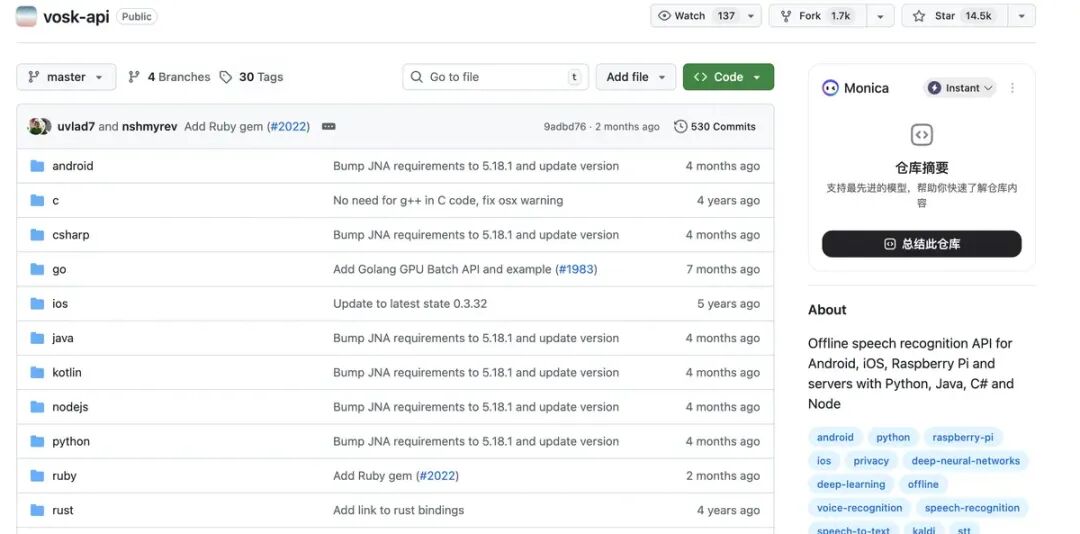The image size is (1080, 534).
Task: Click the Public visibility badge
Action: coord(136,17)
